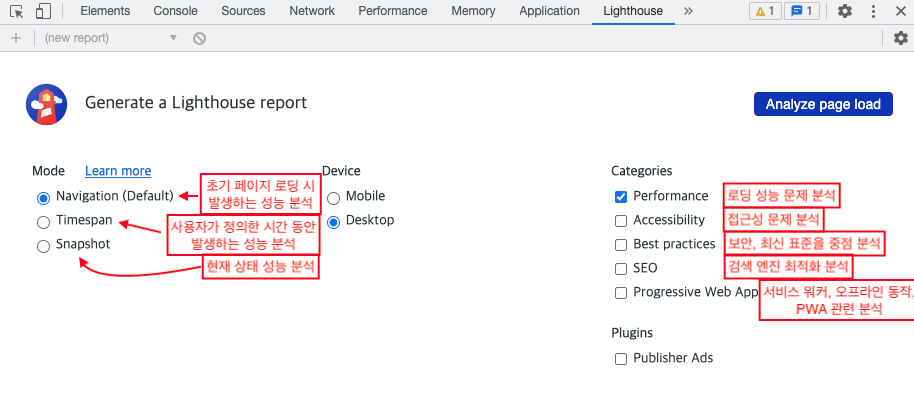Viewport: 914px width, 420px height.
Task: Uncheck the Performance category
Action: 621,197
